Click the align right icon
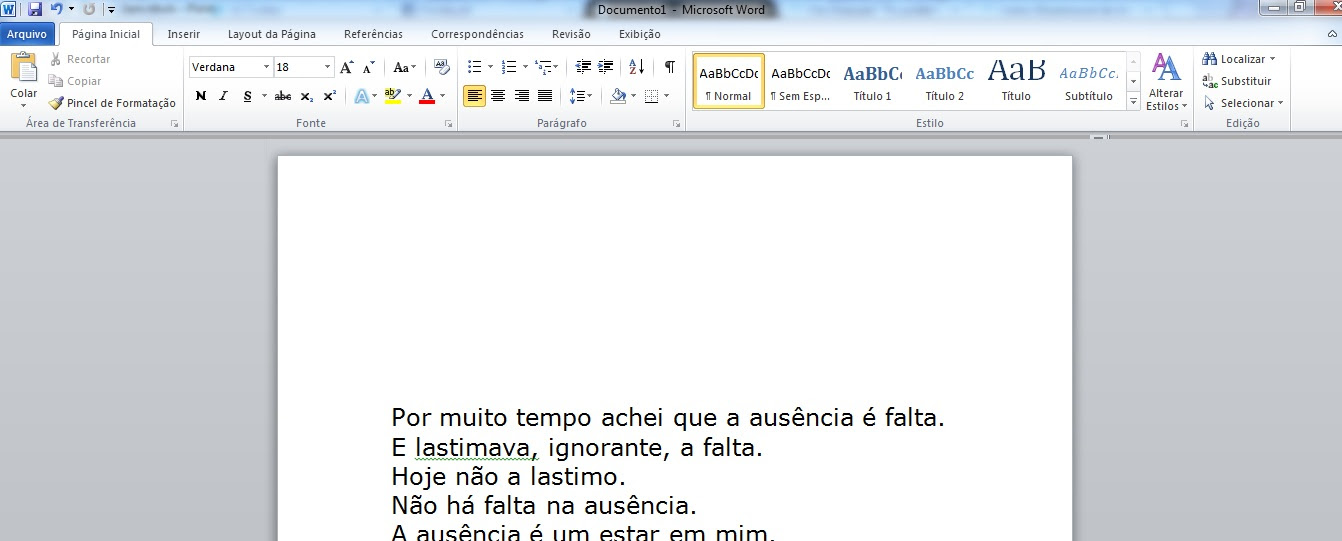Screen dimensions: 1342x541 (x=521, y=96)
